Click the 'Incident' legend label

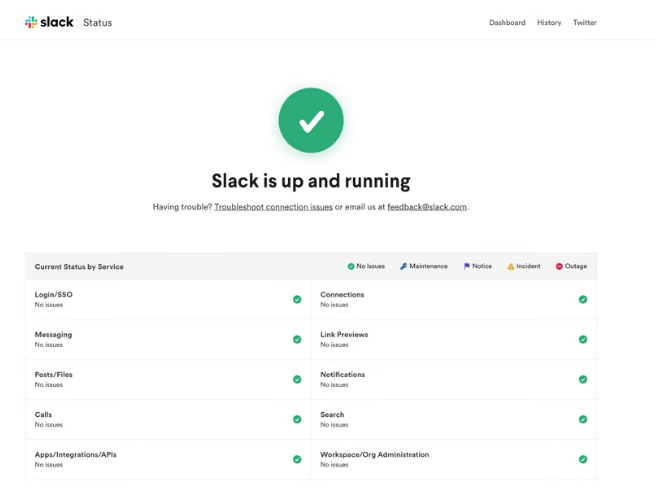[x=528, y=266]
